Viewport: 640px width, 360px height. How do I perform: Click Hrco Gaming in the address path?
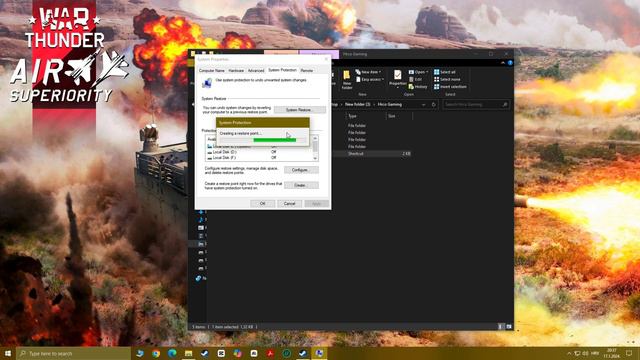(390, 104)
